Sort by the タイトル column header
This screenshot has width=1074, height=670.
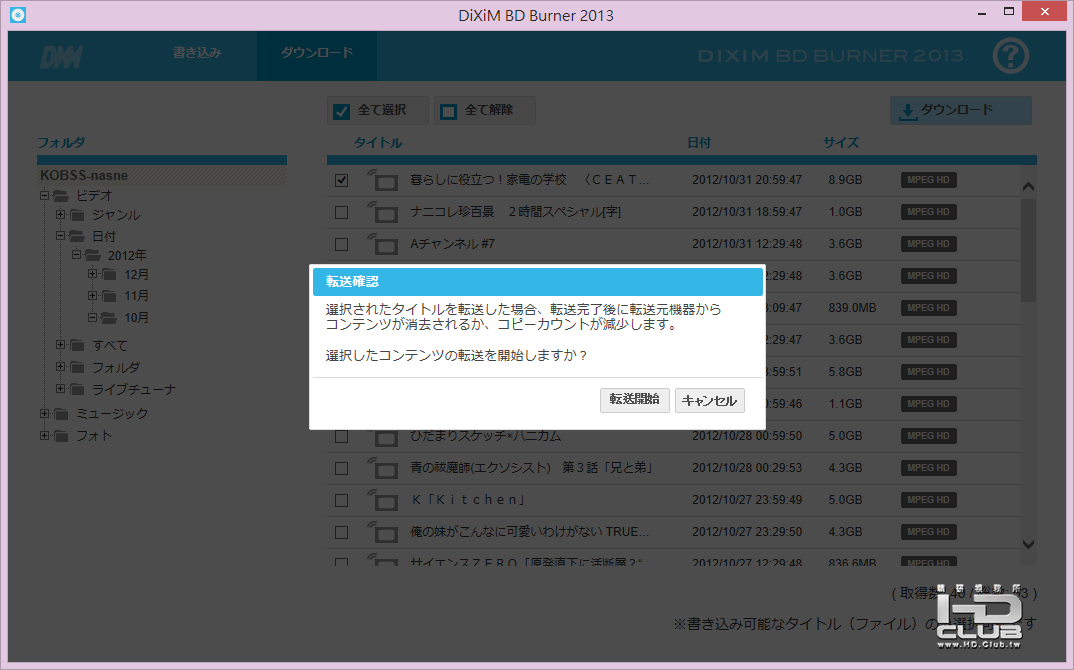click(x=377, y=142)
